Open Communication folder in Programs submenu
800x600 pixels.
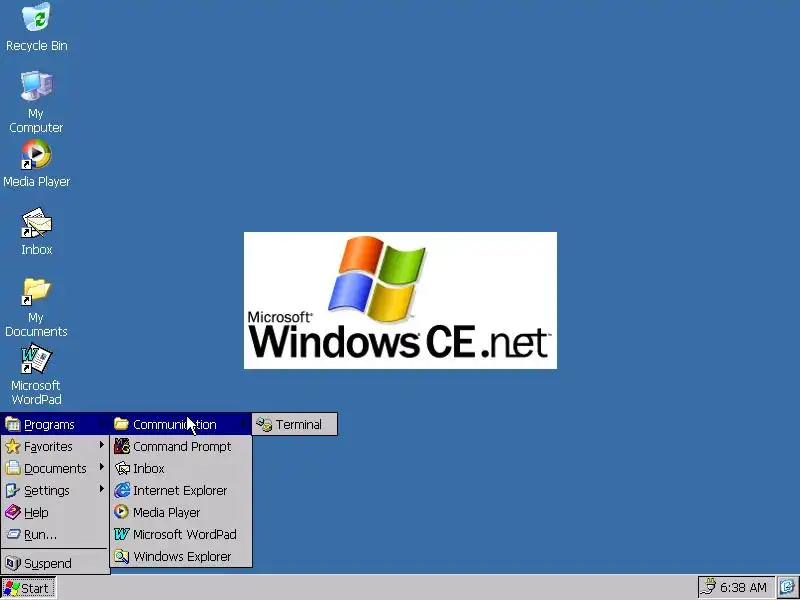[x=181, y=424]
